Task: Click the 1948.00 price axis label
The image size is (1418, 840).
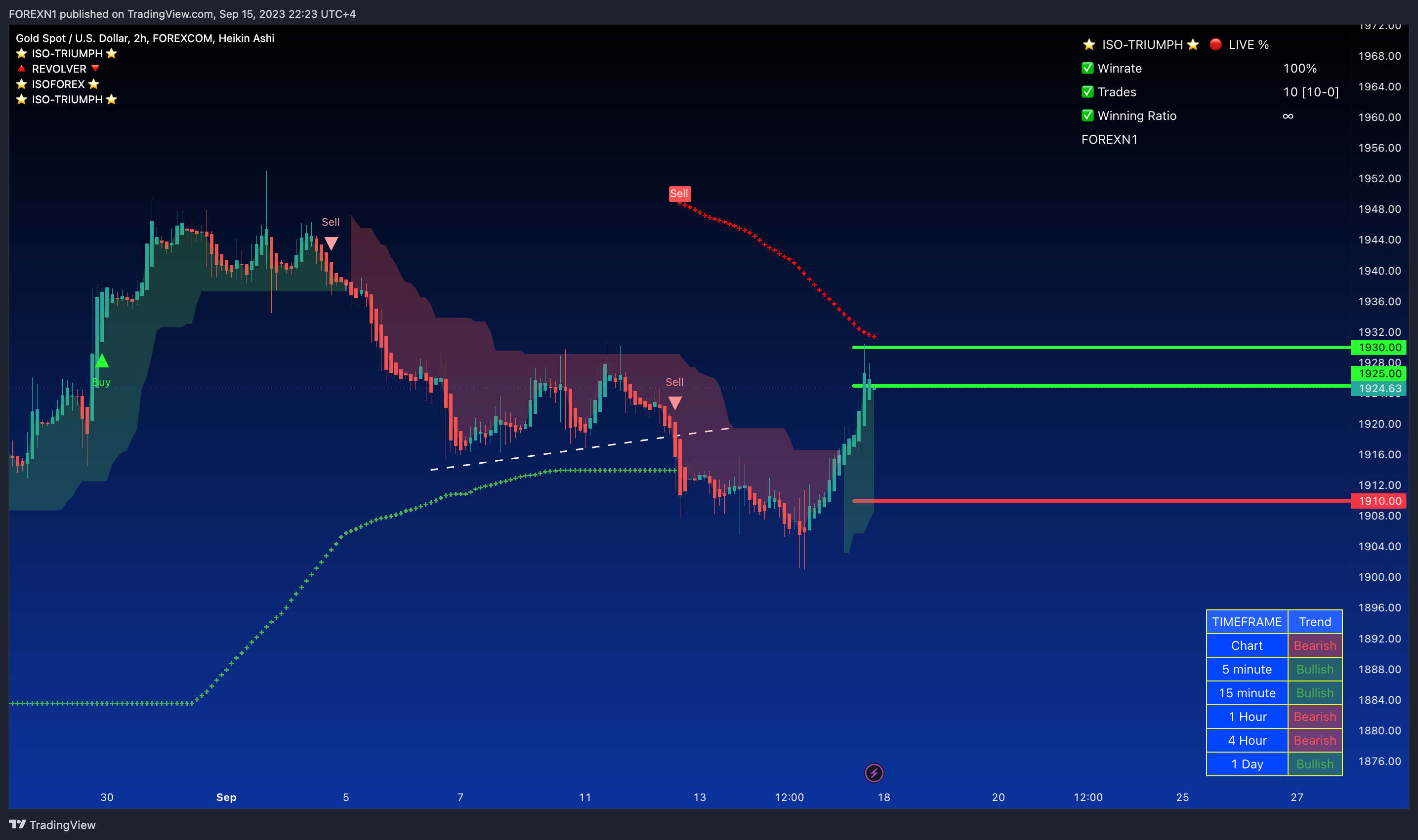Action: pos(1379,209)
